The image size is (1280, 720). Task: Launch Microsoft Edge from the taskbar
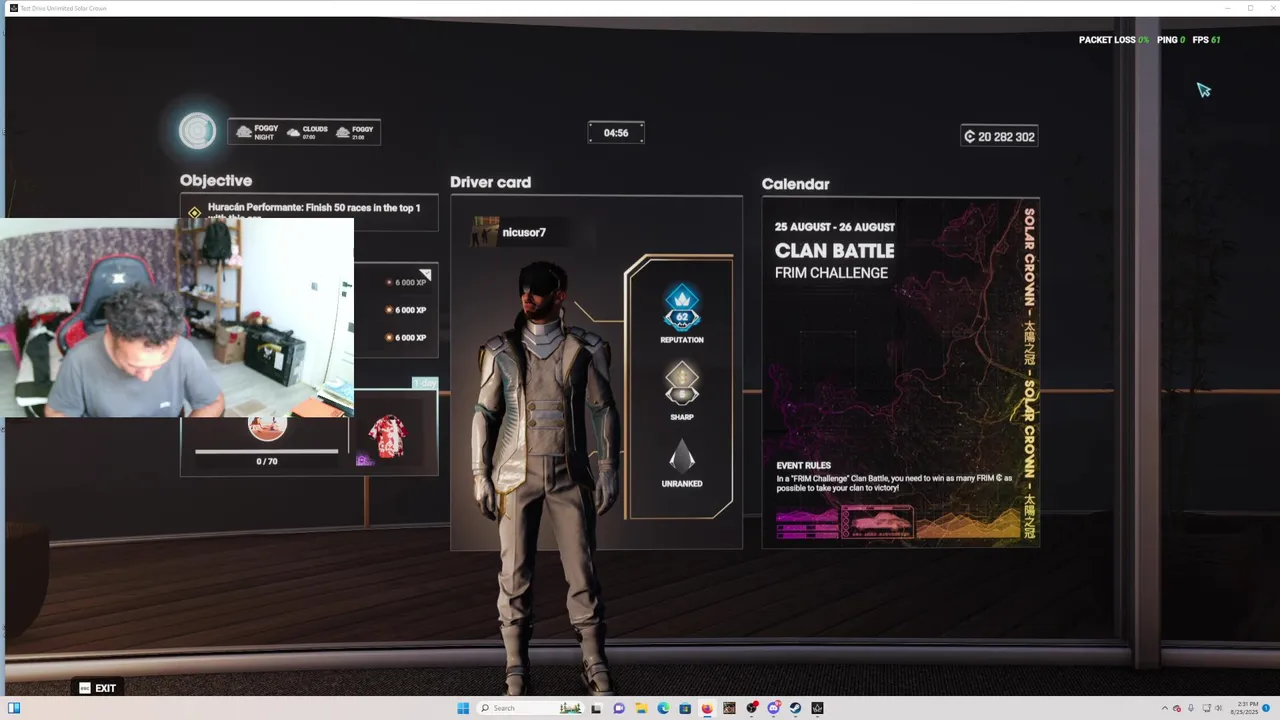pos(663,708)
